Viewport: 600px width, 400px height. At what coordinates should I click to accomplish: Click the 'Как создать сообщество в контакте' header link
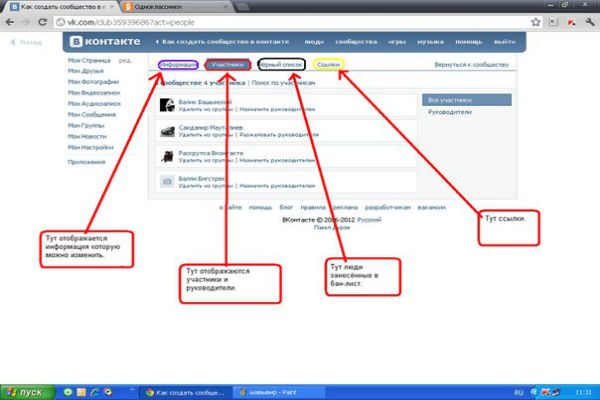(x=222, y=41)
